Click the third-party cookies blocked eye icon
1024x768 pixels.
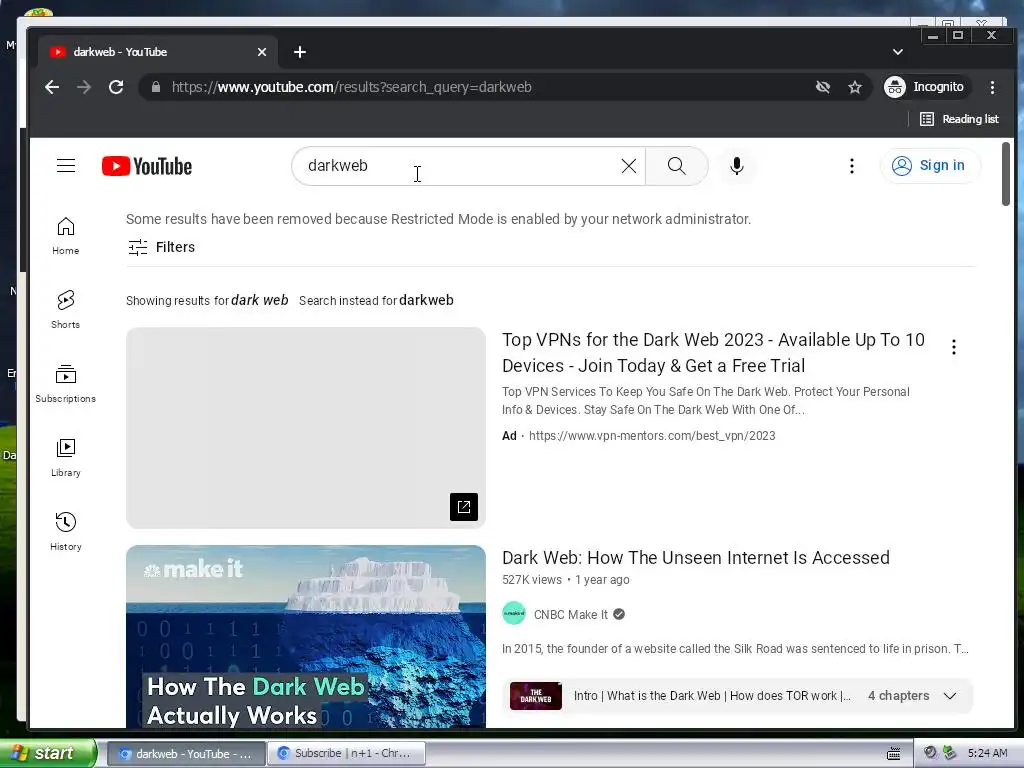(x=823, y=87)
